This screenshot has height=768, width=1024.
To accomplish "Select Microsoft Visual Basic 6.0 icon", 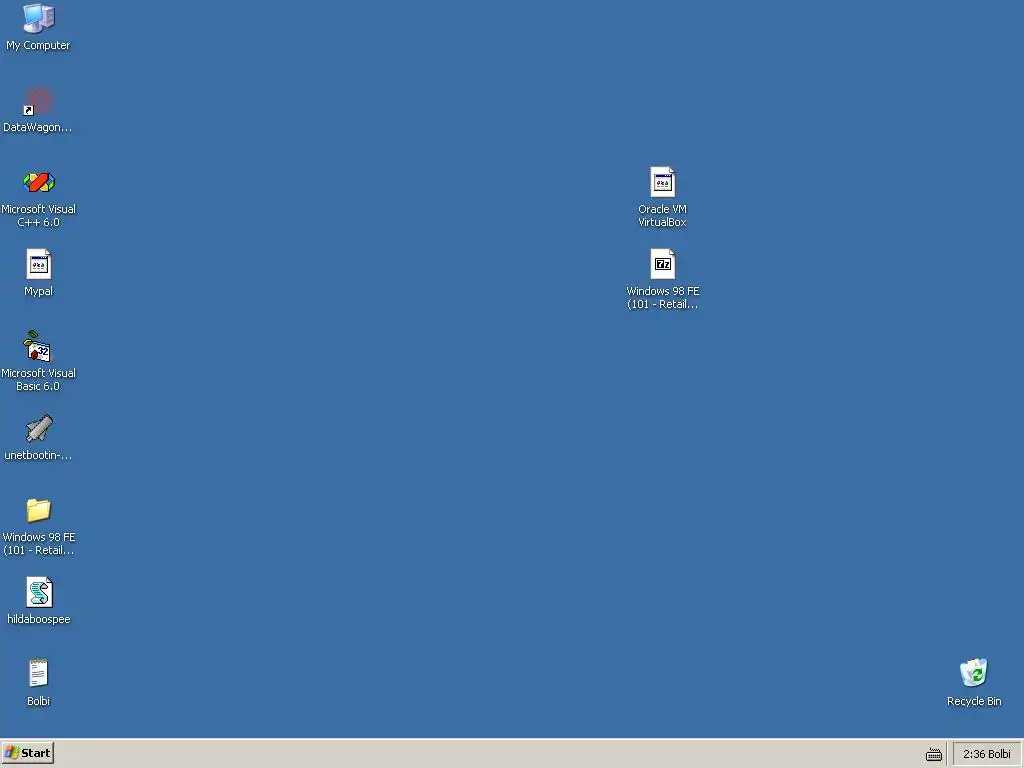I will 39,347.
